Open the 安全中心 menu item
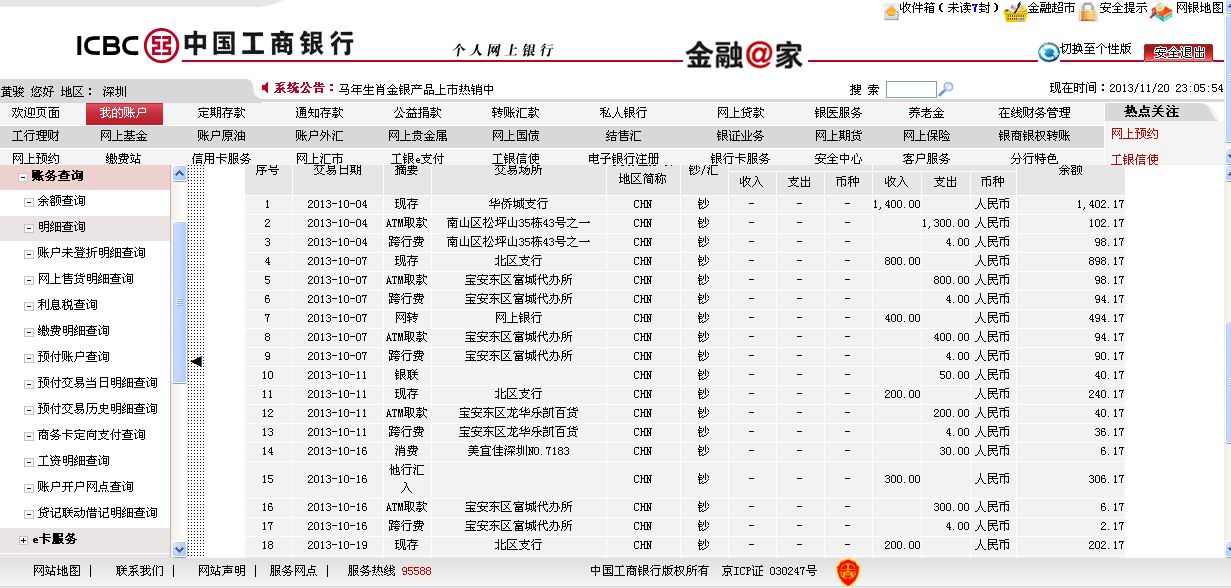 (838, 159)
